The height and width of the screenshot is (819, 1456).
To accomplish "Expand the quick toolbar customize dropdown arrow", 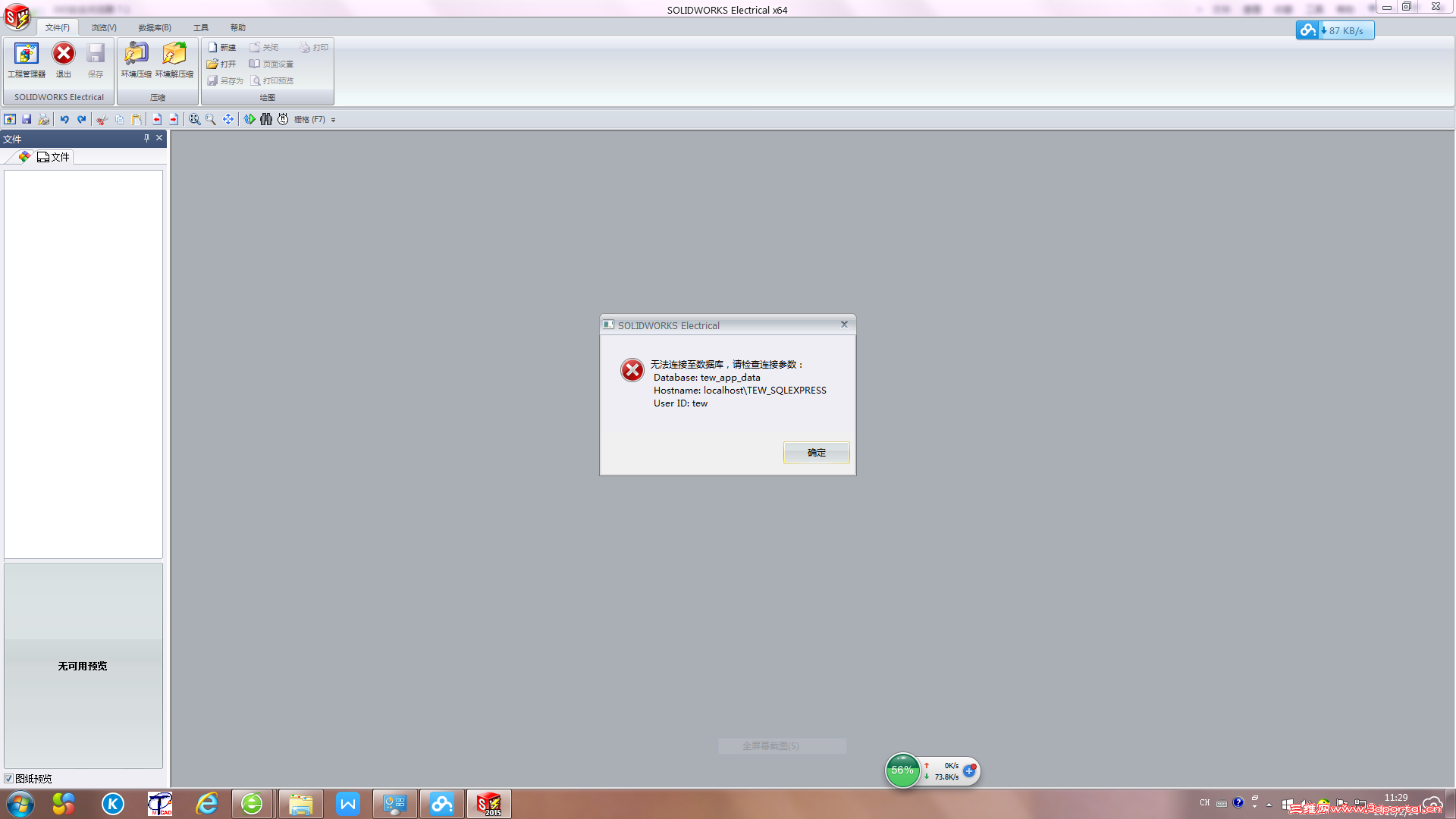I will tap(333, 120).
